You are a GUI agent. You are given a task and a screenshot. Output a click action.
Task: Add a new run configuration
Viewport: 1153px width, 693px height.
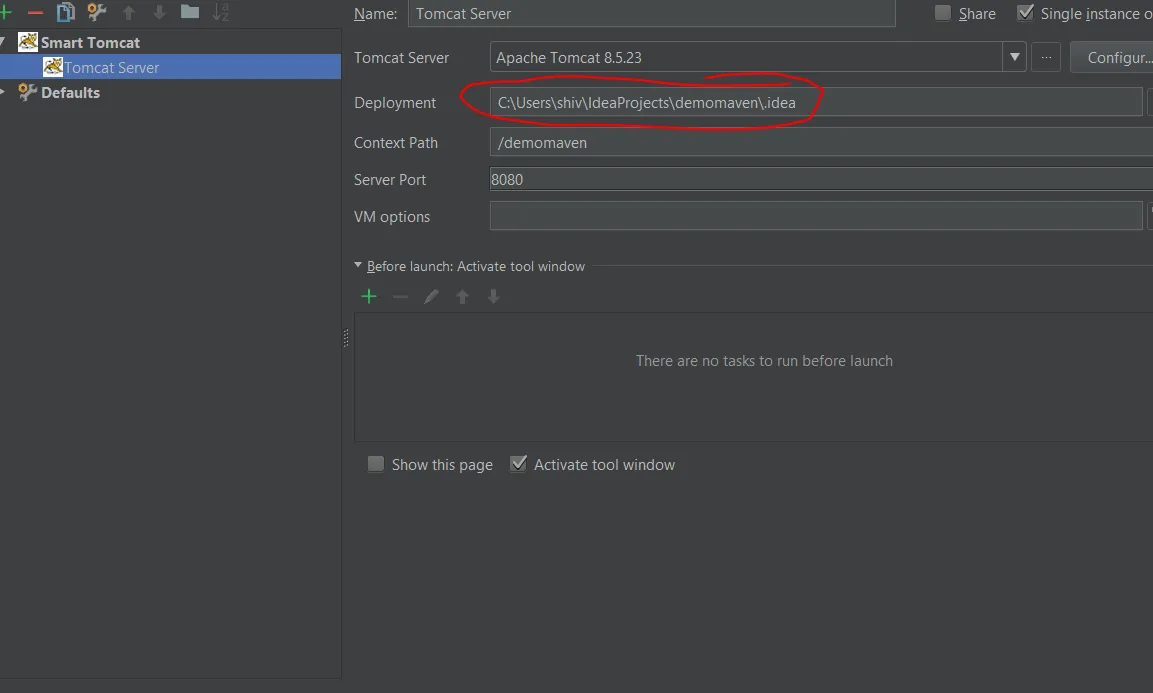pyautogui.click(x=5, y=12)
